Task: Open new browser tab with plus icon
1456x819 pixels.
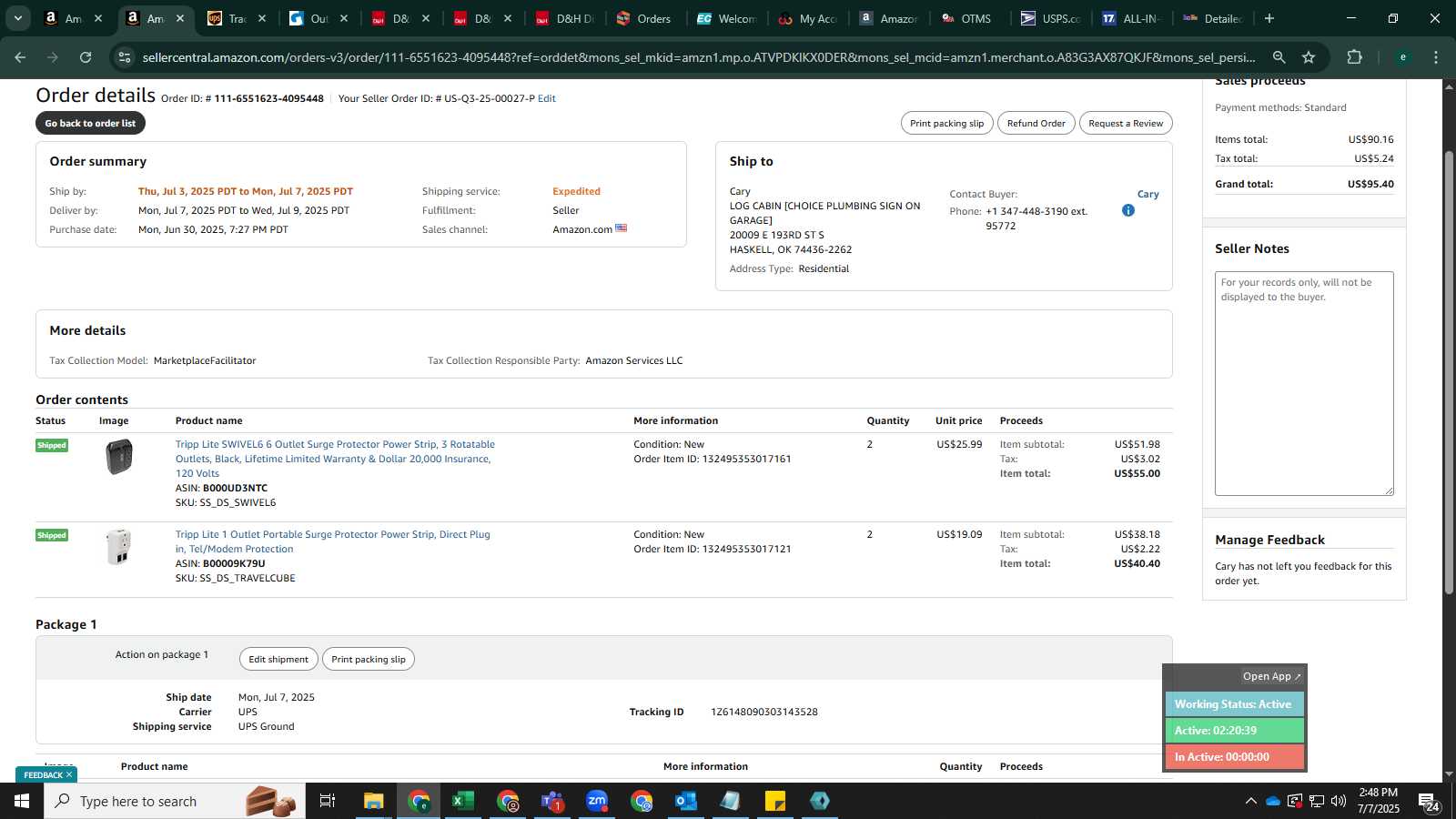Action: click(x=1269, y=18)
